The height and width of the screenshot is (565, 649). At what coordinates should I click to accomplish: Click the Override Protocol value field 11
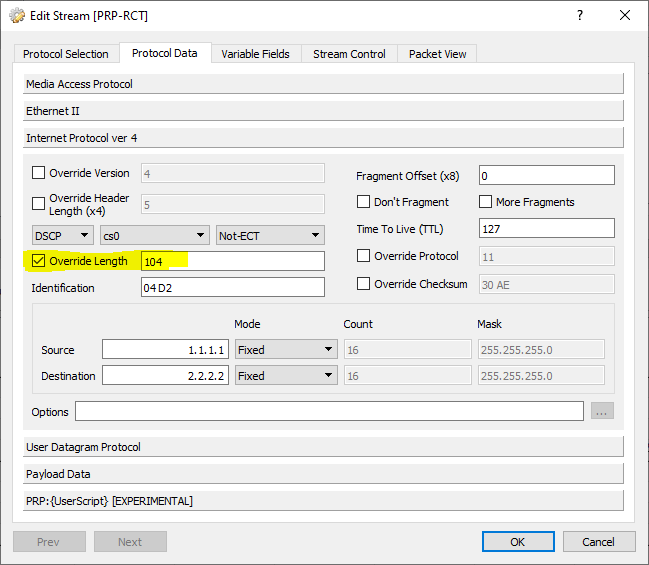coord(547,257)
